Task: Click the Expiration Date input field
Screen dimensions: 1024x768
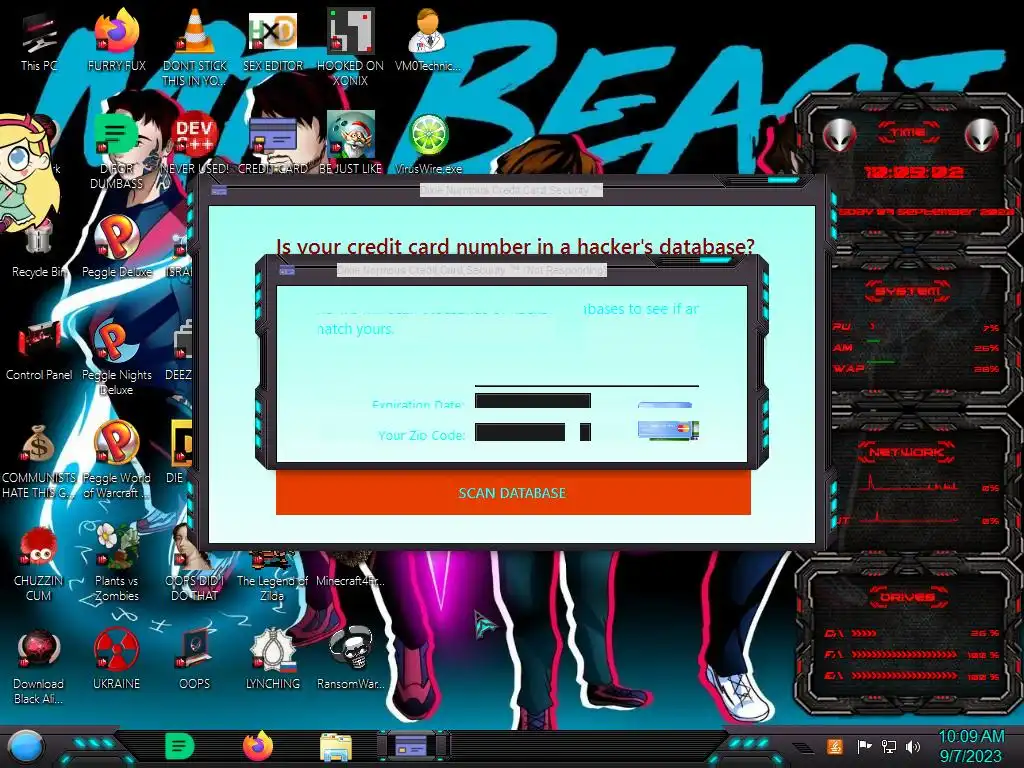Action: 533,400
